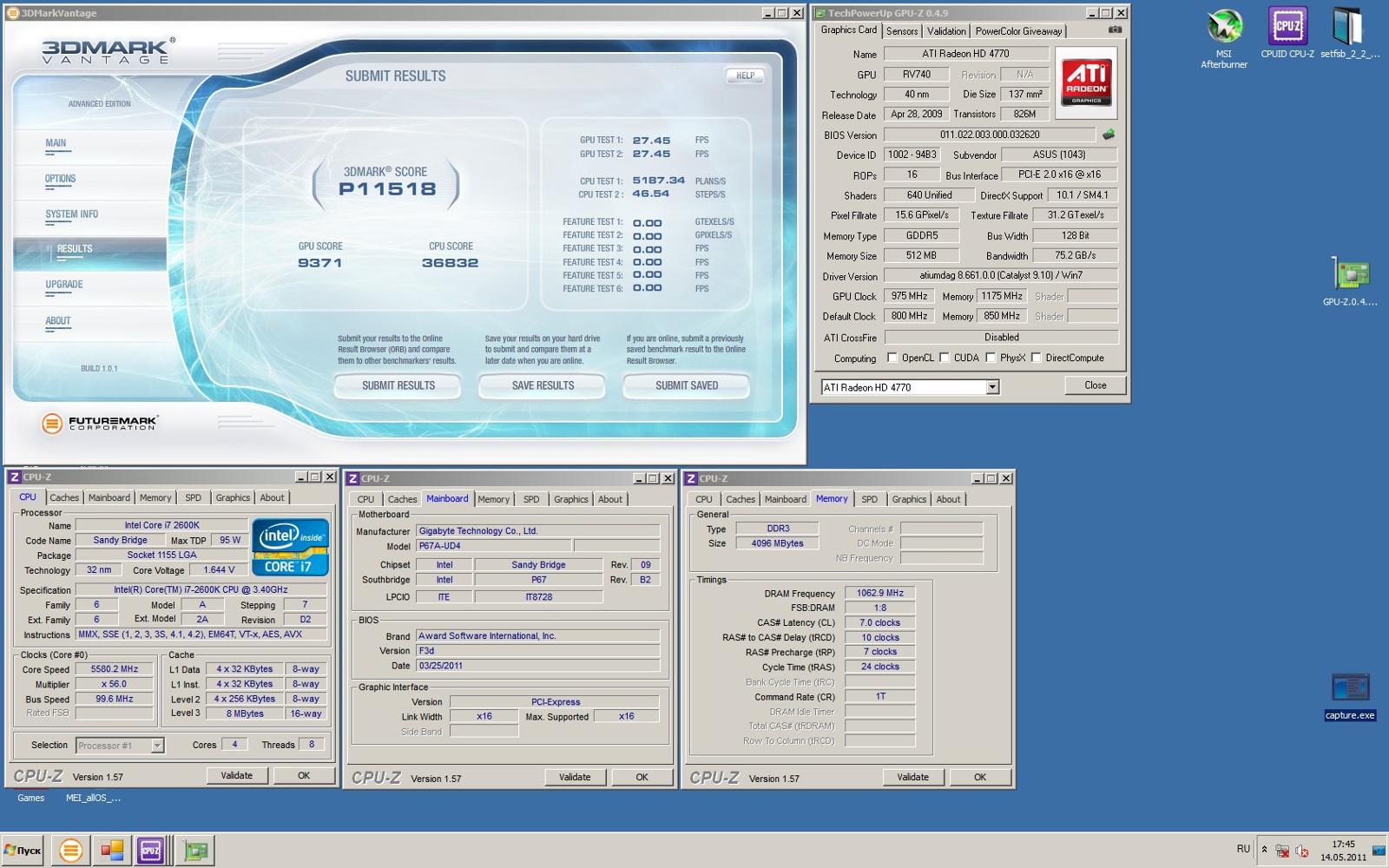Open GPU-Z taskbar icon
Viewport: 1389px width, 868px height.
(196, 851)
